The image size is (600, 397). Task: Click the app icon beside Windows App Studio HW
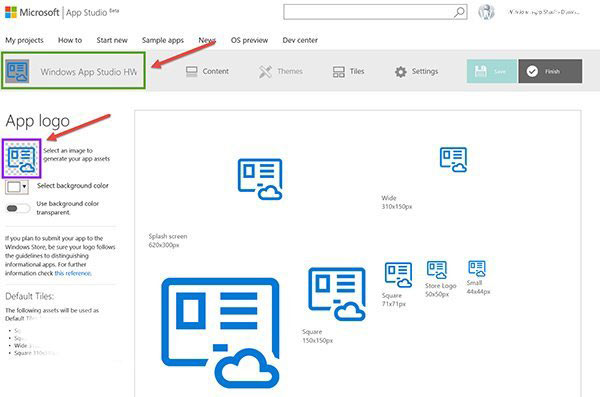[17, 71]
